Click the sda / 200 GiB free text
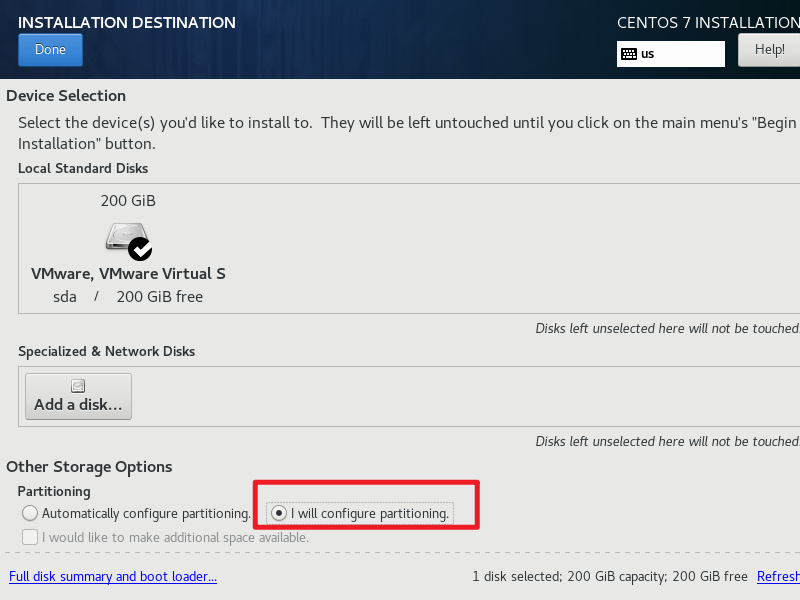Screen dimensions: 800x600 click(x=128, y=297)
